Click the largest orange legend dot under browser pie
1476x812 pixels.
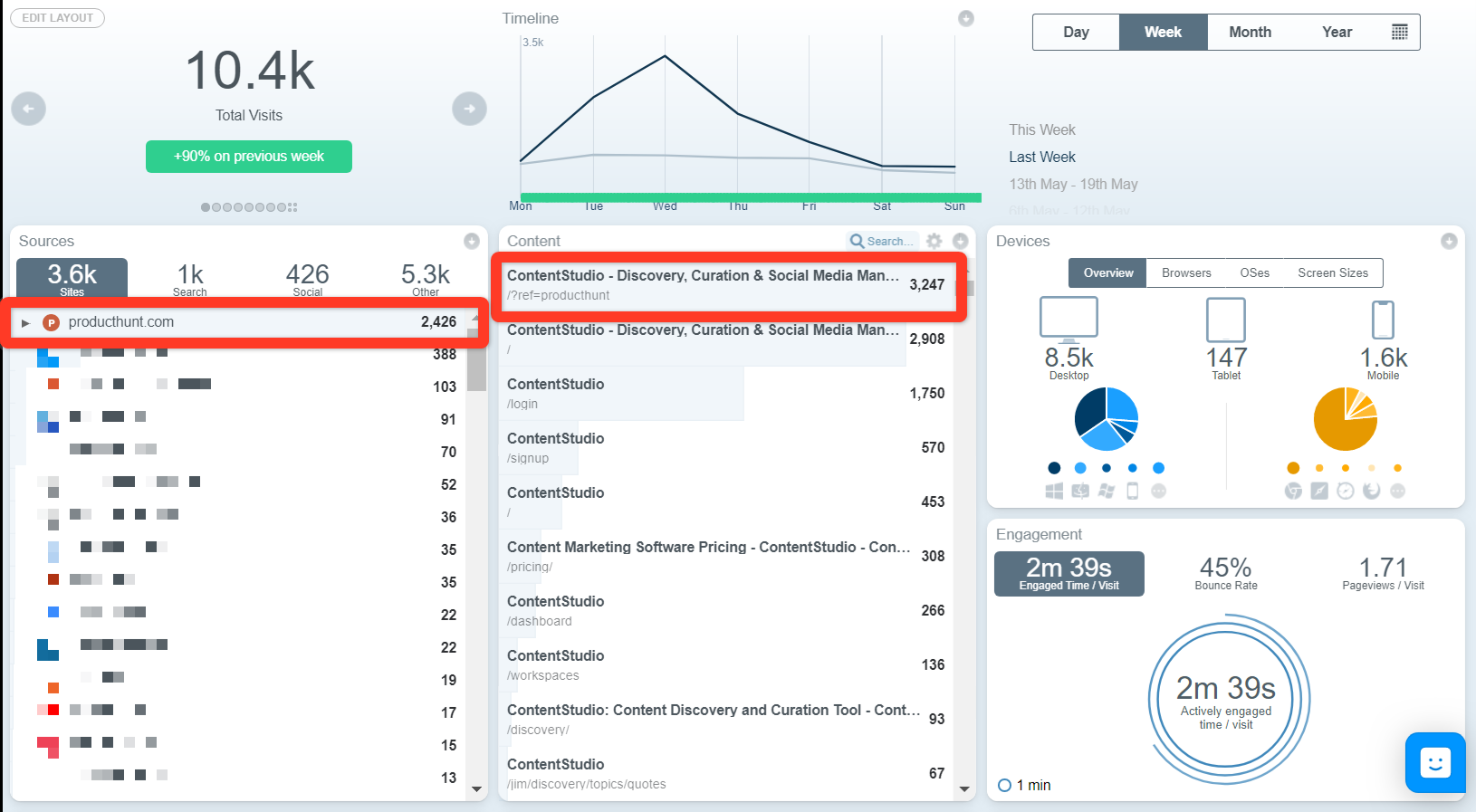tap(1293, 468)
